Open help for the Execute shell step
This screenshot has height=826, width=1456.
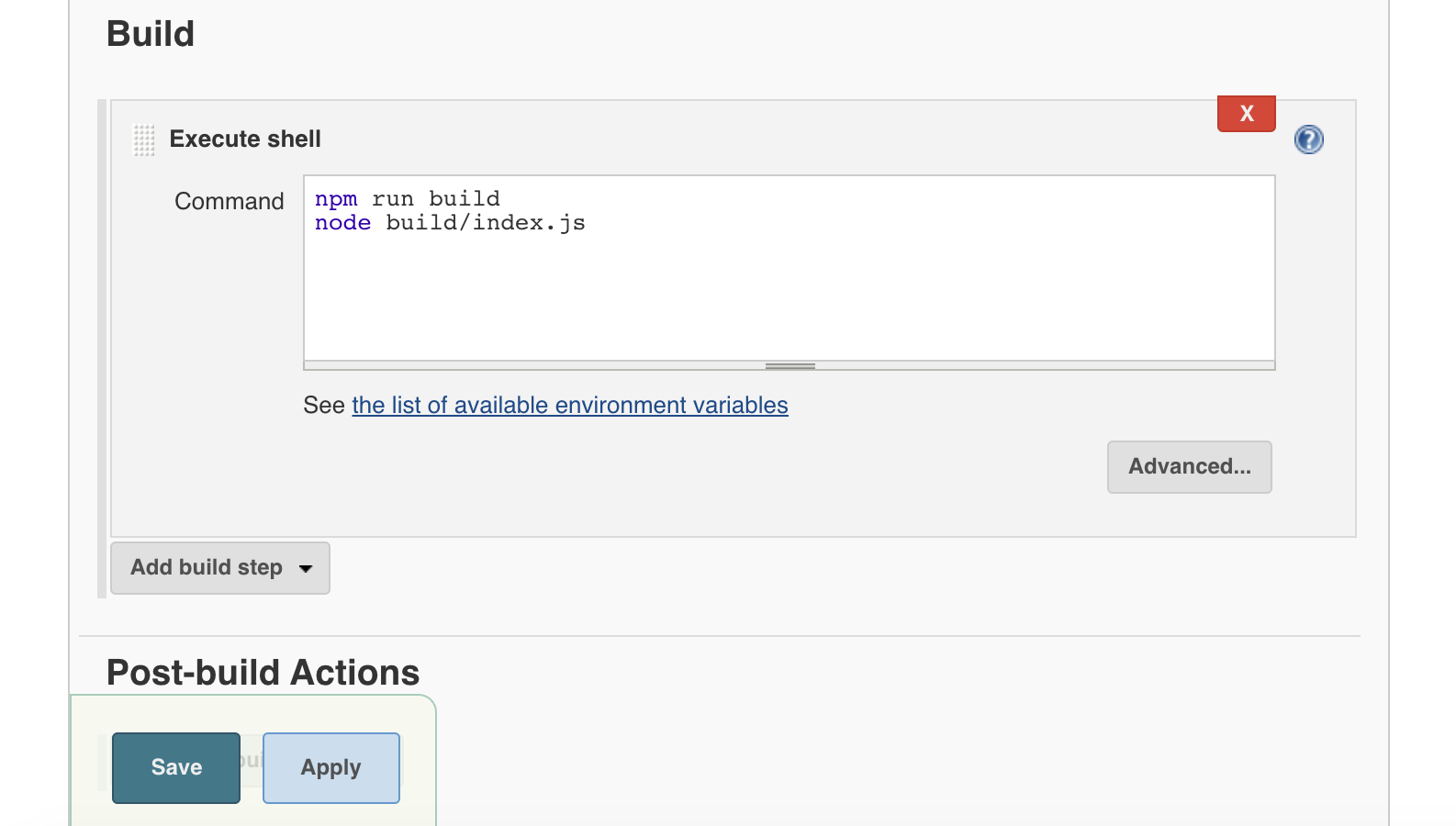[x=1308, y=140]
